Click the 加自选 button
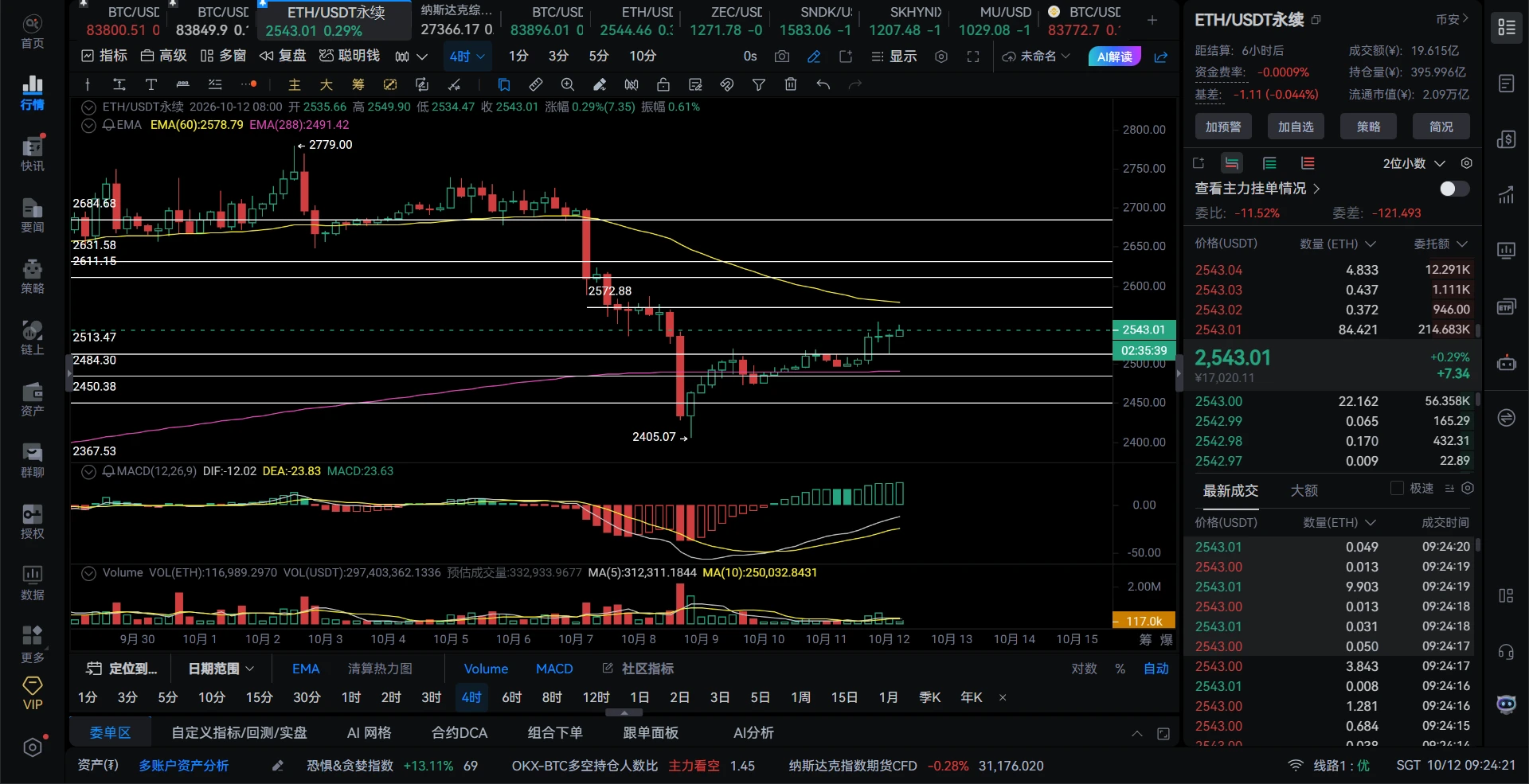 [1296, 127]
